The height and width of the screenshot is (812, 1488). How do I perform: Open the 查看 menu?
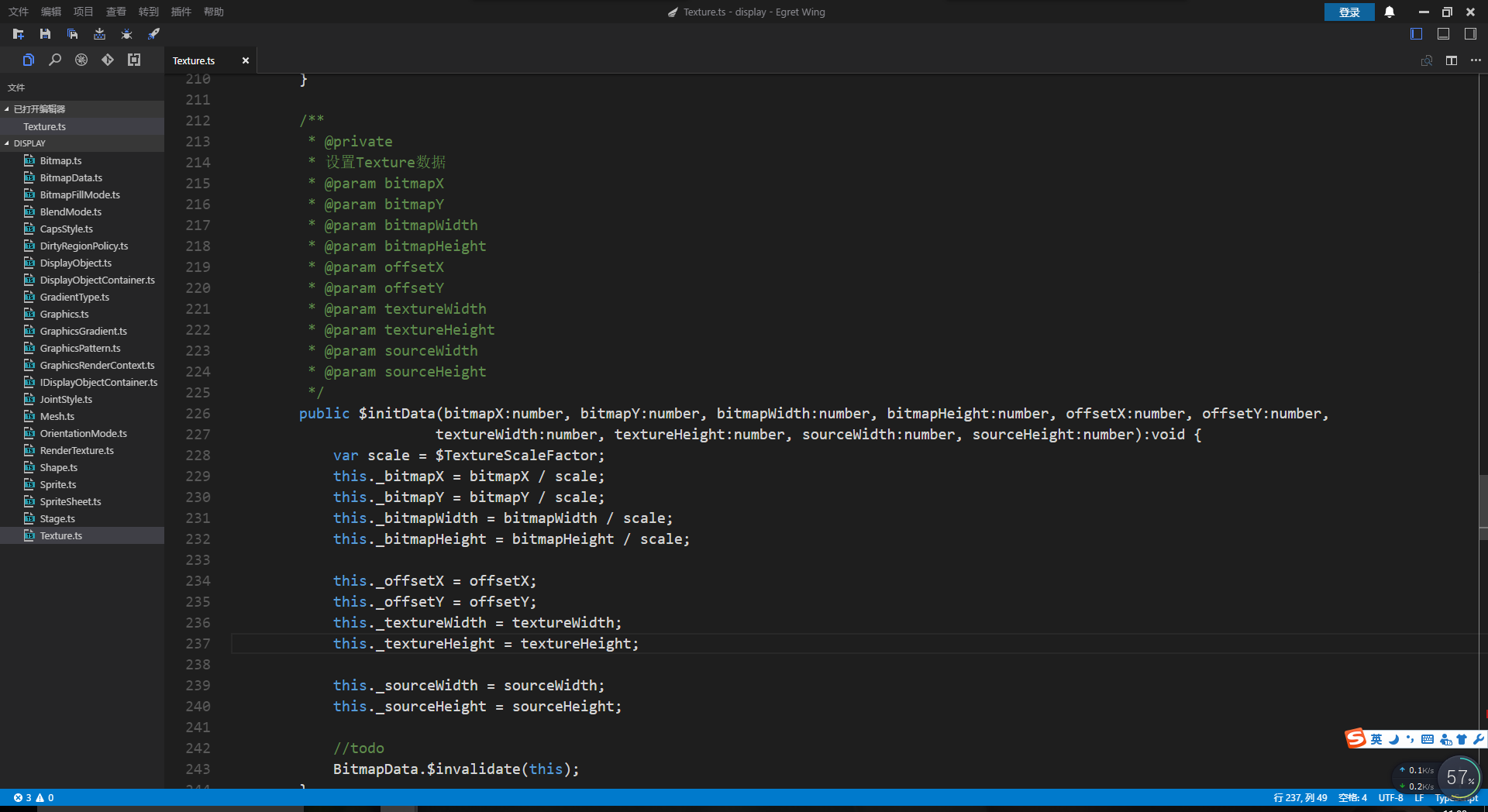point(116,12)
